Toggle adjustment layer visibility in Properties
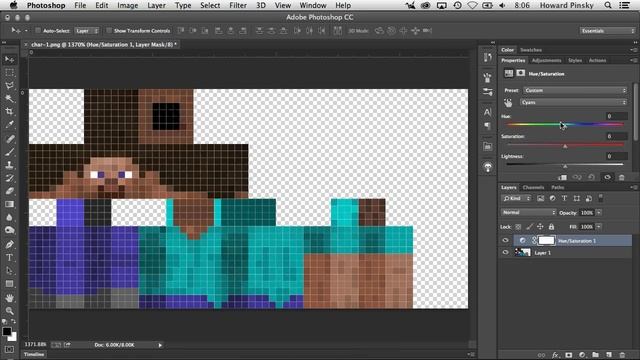The height and width of the screenshot is (360, 640). pos(607,177)
